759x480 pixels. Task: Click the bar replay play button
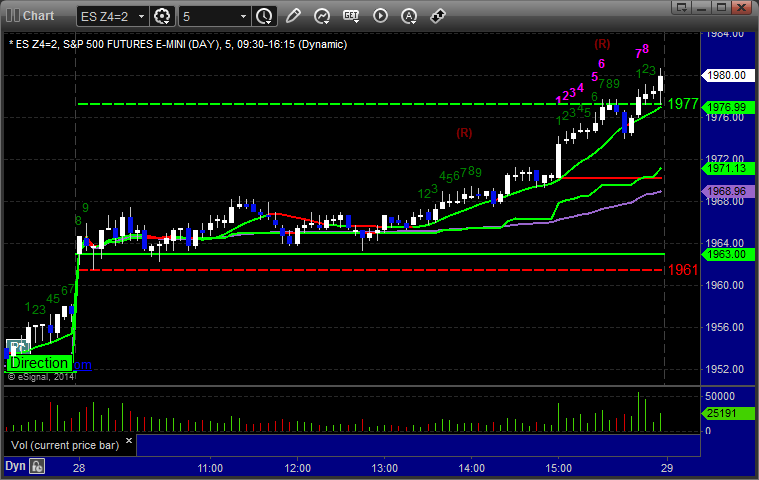380,16
